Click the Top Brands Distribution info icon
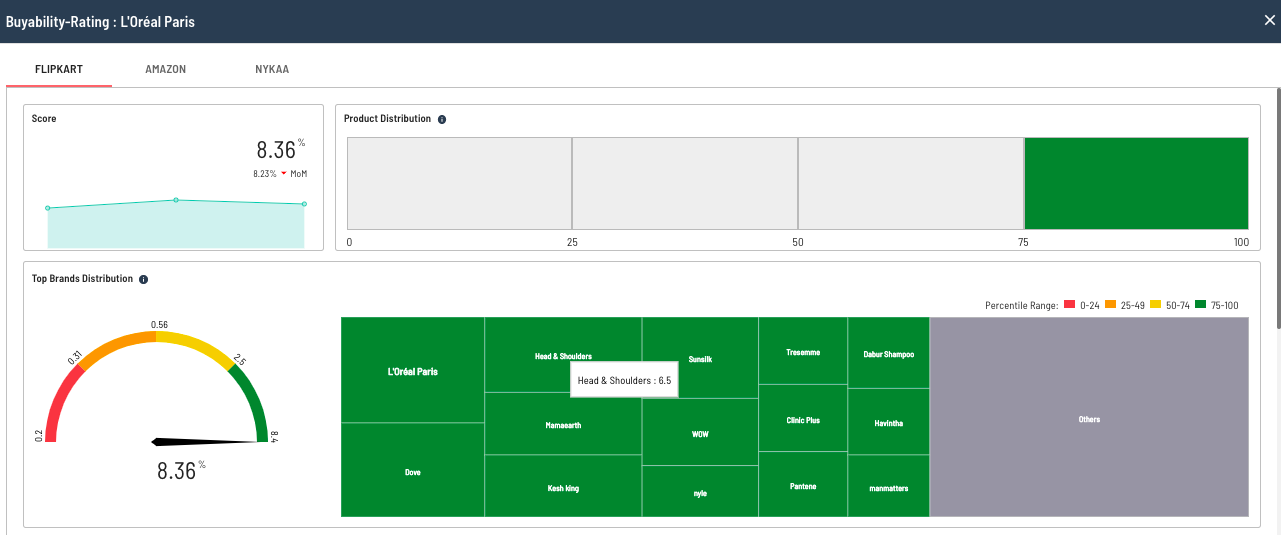Screen dimensions: 1281x535 tap(143, 279)
